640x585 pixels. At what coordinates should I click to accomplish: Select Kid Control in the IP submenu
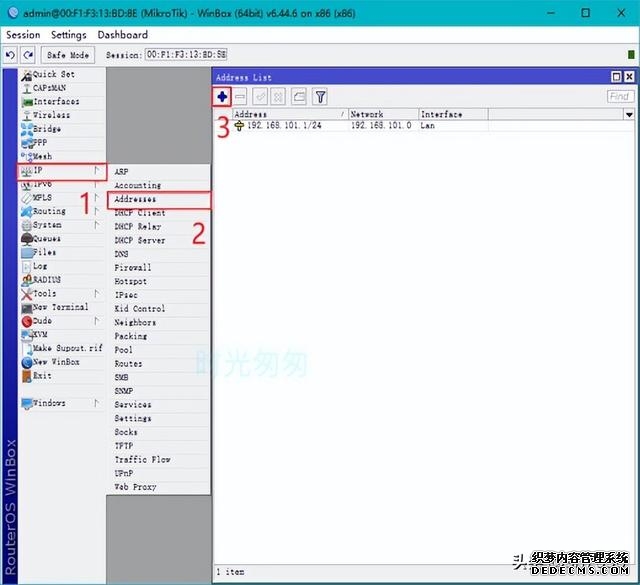coord(160,309)
